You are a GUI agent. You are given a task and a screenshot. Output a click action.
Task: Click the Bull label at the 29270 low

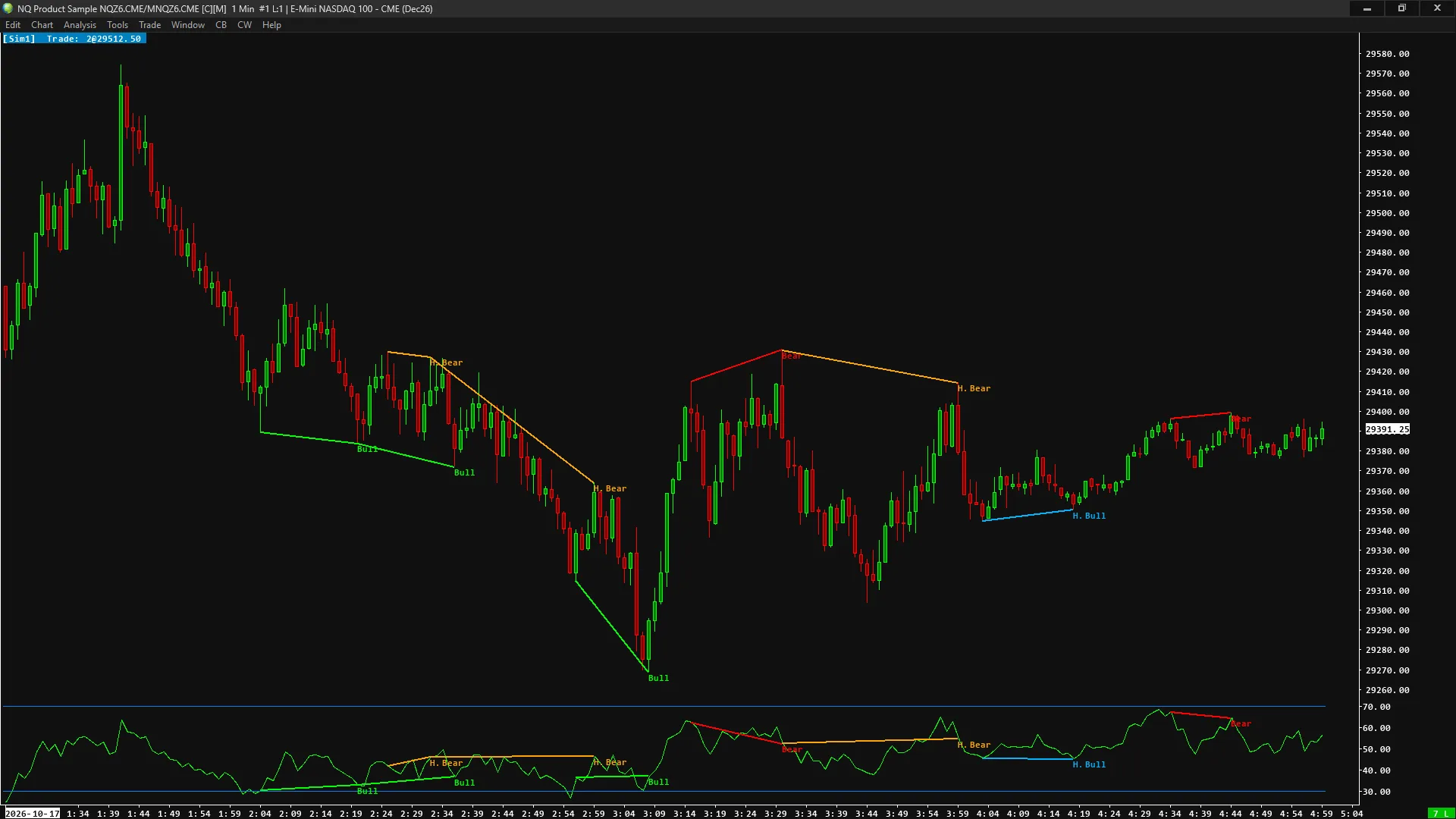click(658, 678)
